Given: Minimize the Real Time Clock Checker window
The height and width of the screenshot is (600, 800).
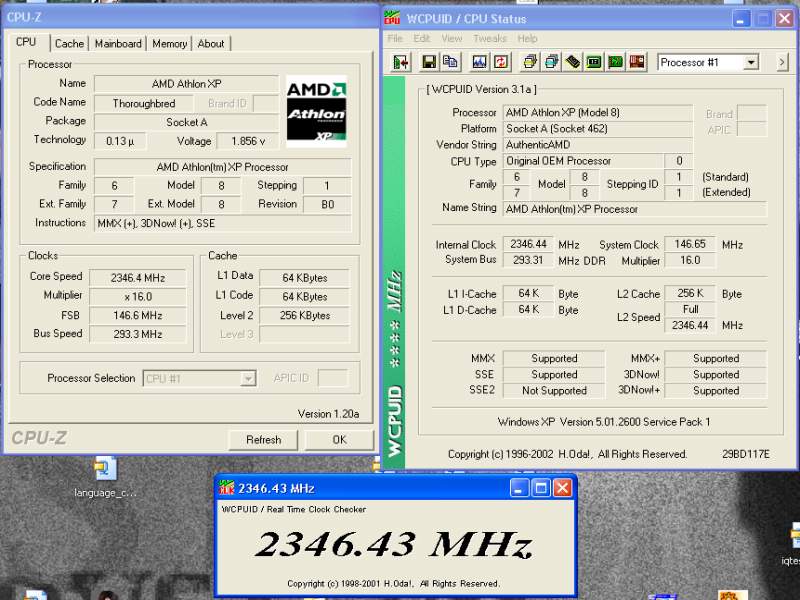Looking at the screenshot, I should pos(519,488).
